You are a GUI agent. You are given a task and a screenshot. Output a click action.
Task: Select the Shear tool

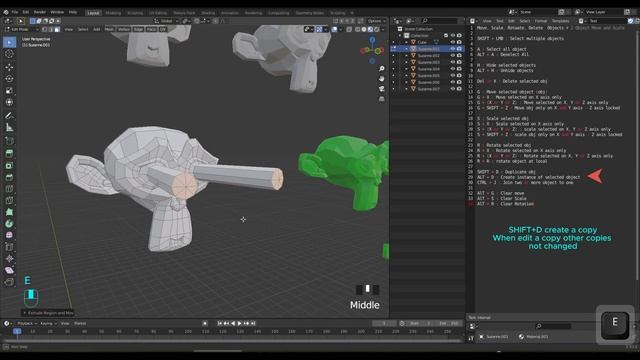click(9, 270)
